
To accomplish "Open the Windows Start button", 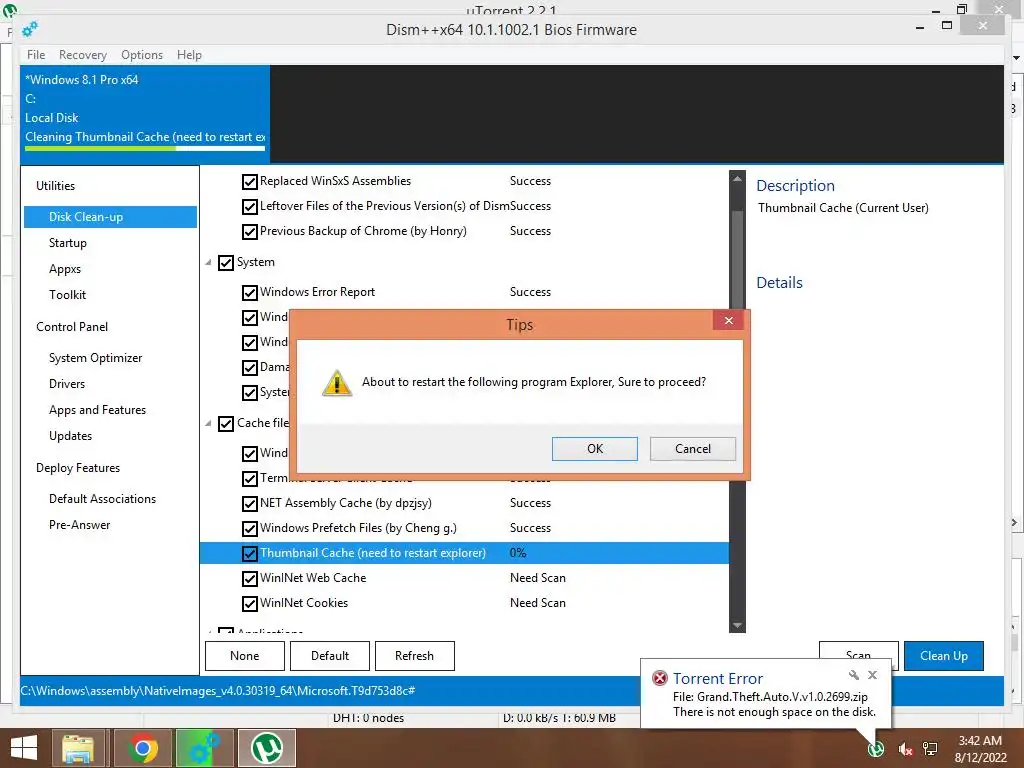I will tap(24, 748).
